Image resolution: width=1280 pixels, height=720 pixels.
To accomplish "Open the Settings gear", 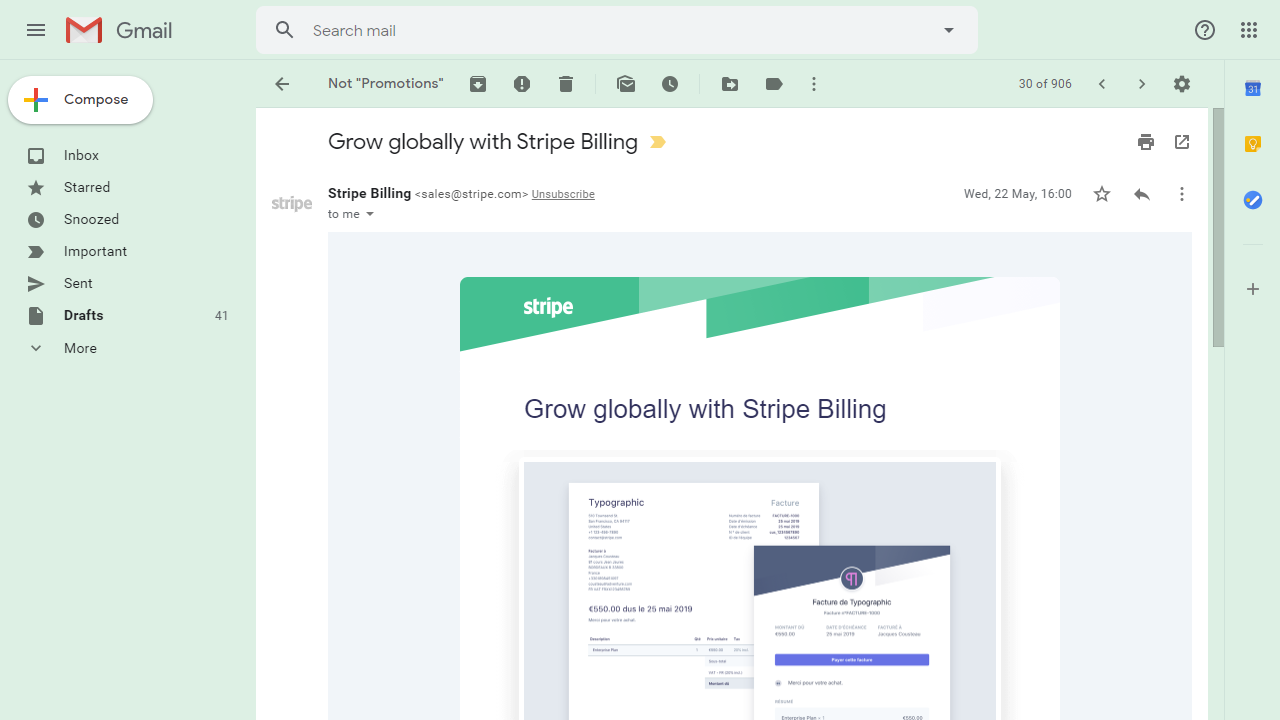I will pos(1182,84).
